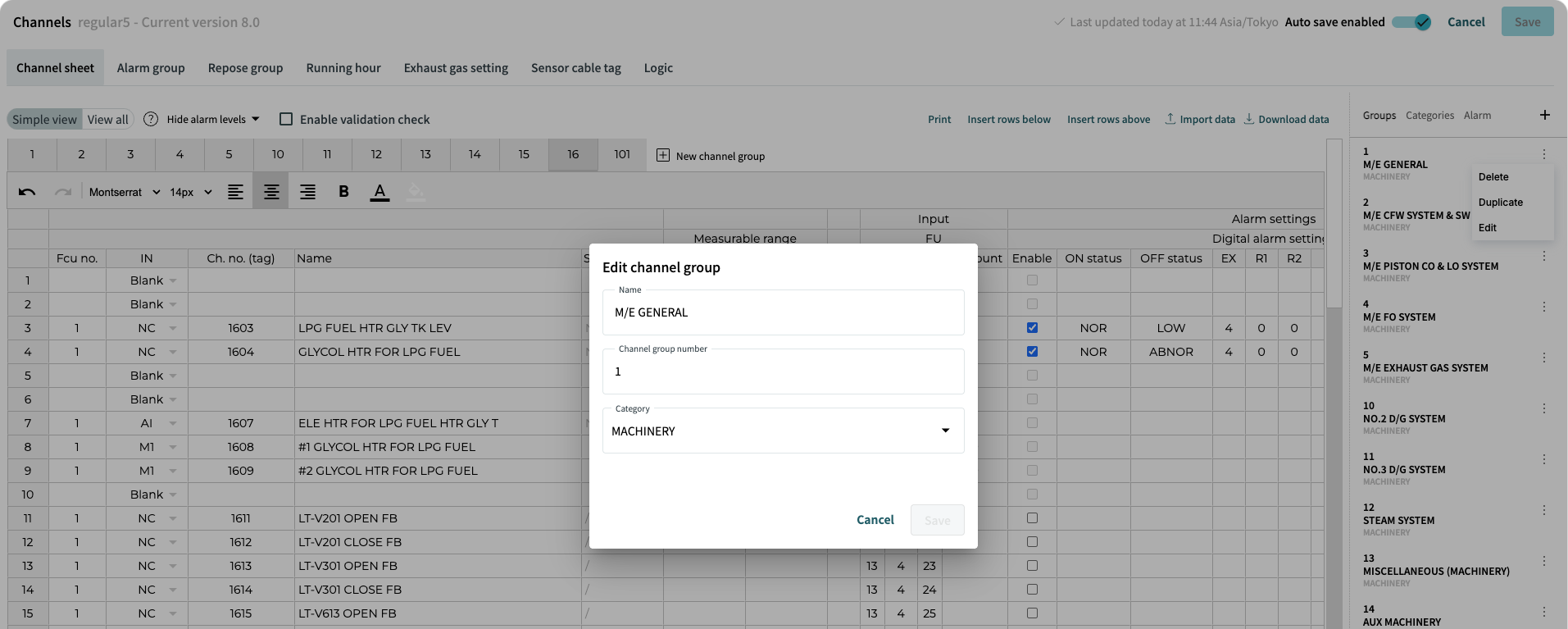This screenshot has width=1568, height=629.
Task: Open options menu for NO.2 D/G SYSTEM
Action: coord(1544,408)
